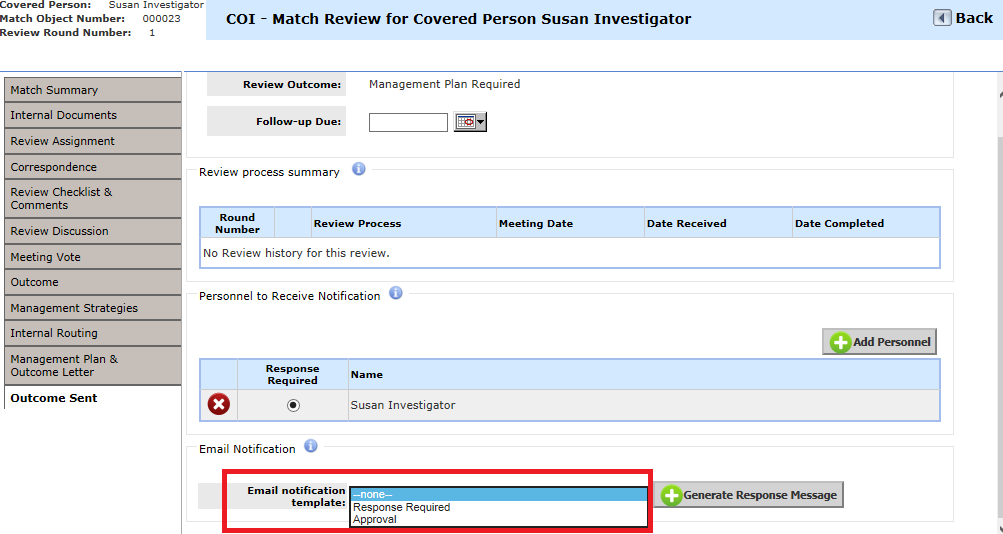Show info for Email Notification section
This screenshot has width=1003, height=534.
[x=311, y=446]
